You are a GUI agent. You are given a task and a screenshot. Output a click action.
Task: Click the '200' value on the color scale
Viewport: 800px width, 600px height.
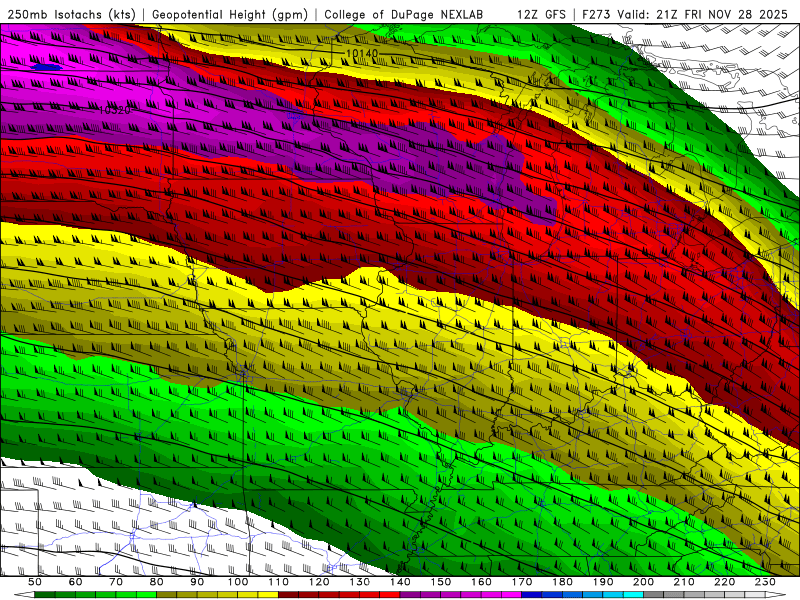643,582
